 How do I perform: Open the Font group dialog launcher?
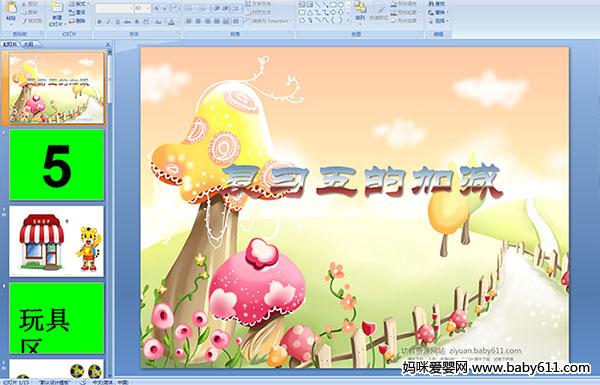(x=178, y=34)
